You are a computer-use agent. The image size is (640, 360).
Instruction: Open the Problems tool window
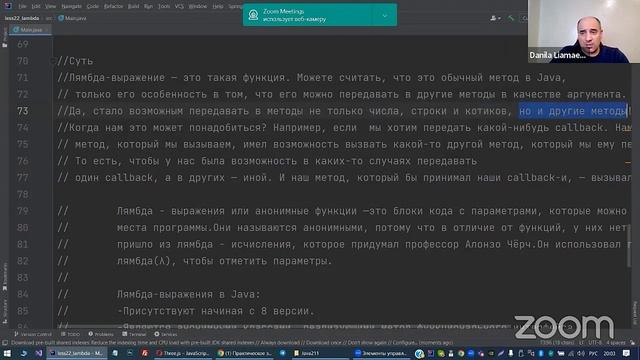click(x=101, y=334)
